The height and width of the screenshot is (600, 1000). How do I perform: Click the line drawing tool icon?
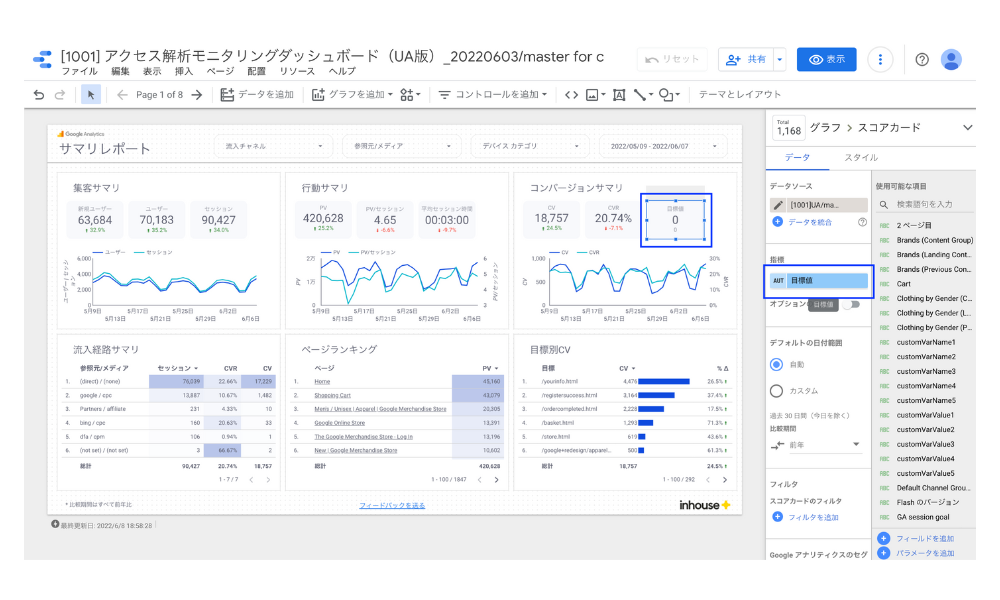click(x=643, y=94)
